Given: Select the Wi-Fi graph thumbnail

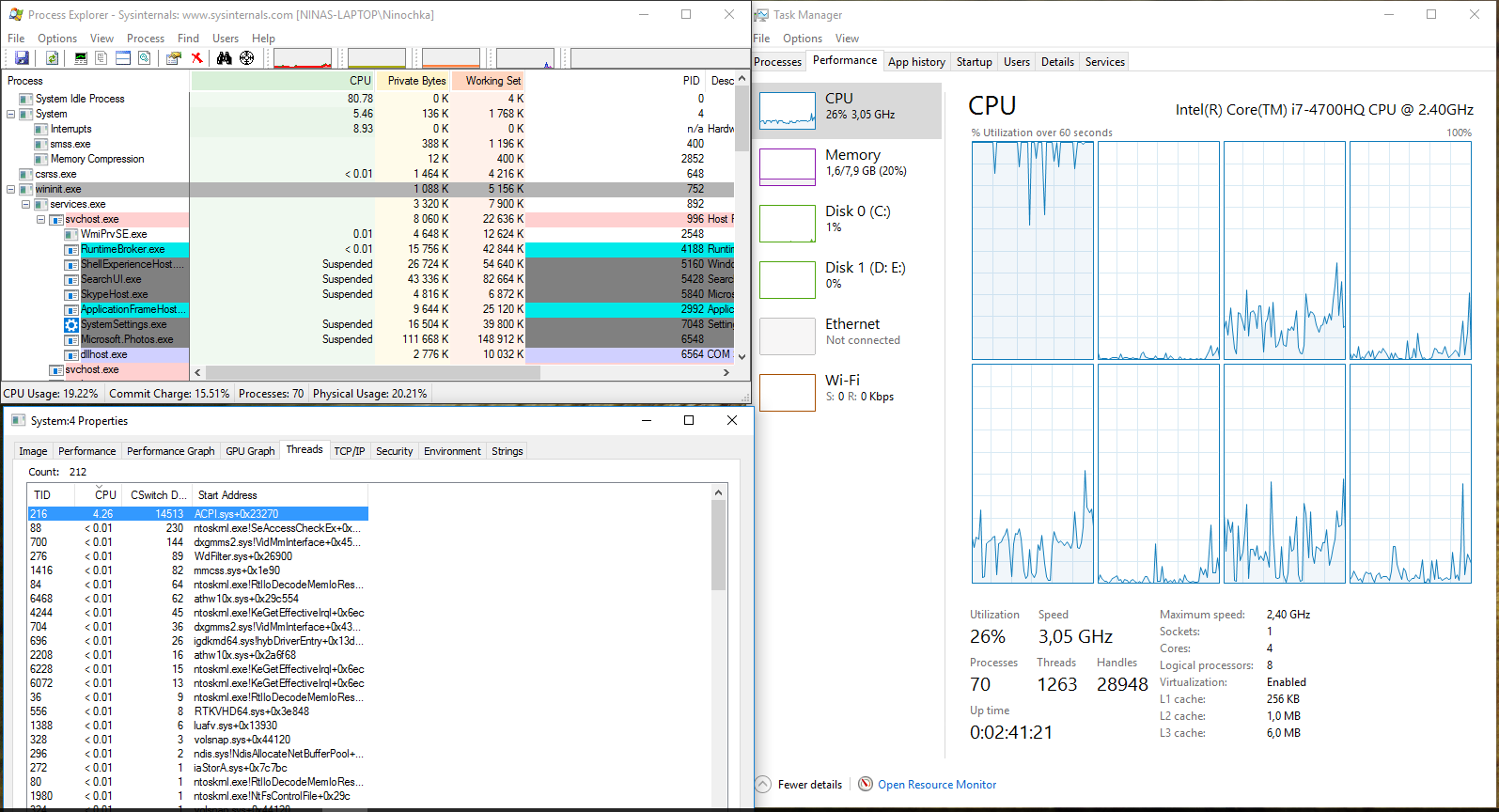Looking at the screenshot, I should [x=788, y=393].
